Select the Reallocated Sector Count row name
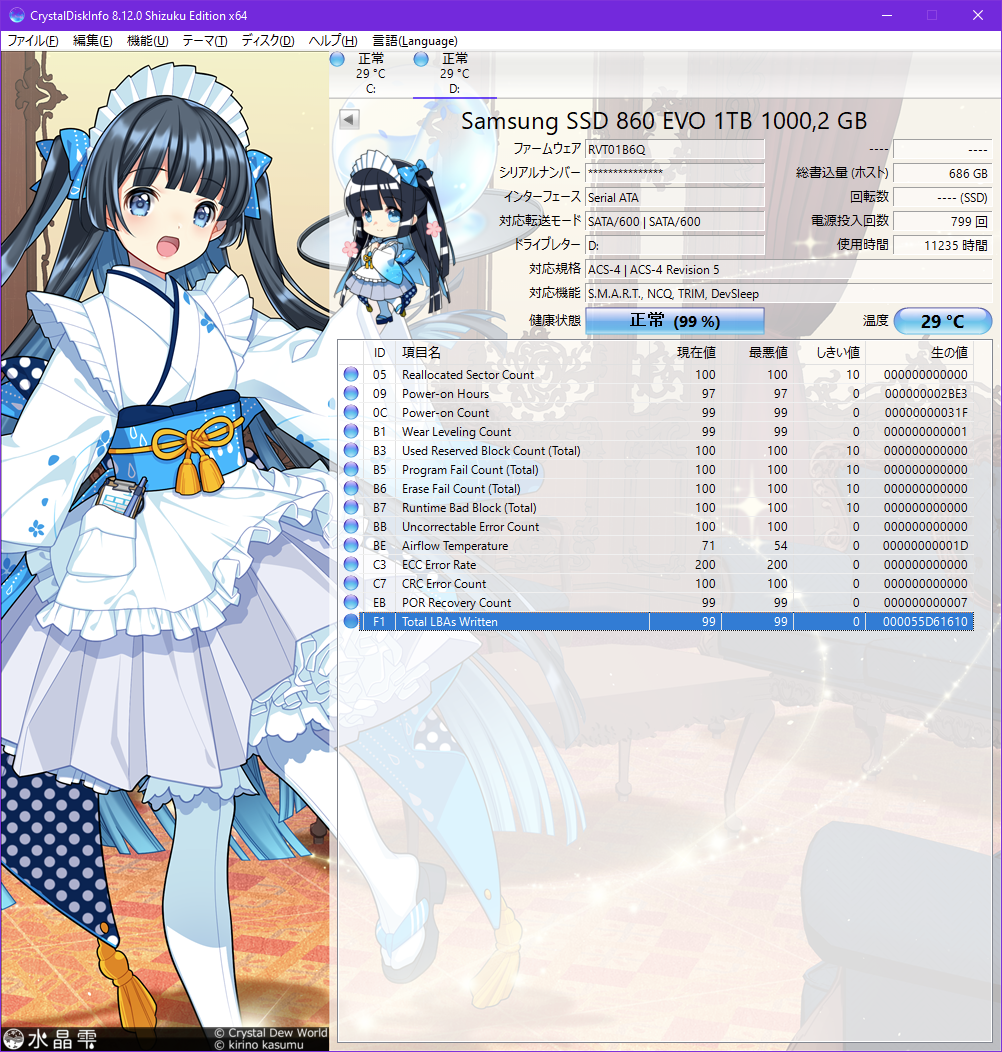The width and height of the screenshot is (1002, 1052). pyautogui.click(x=468, y=374)
